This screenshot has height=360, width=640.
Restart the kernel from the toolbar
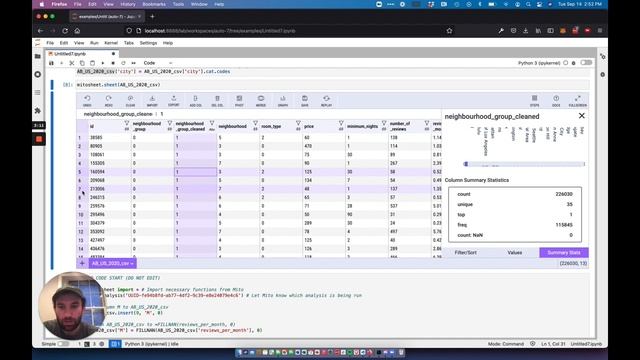click(x=123, y=63)
